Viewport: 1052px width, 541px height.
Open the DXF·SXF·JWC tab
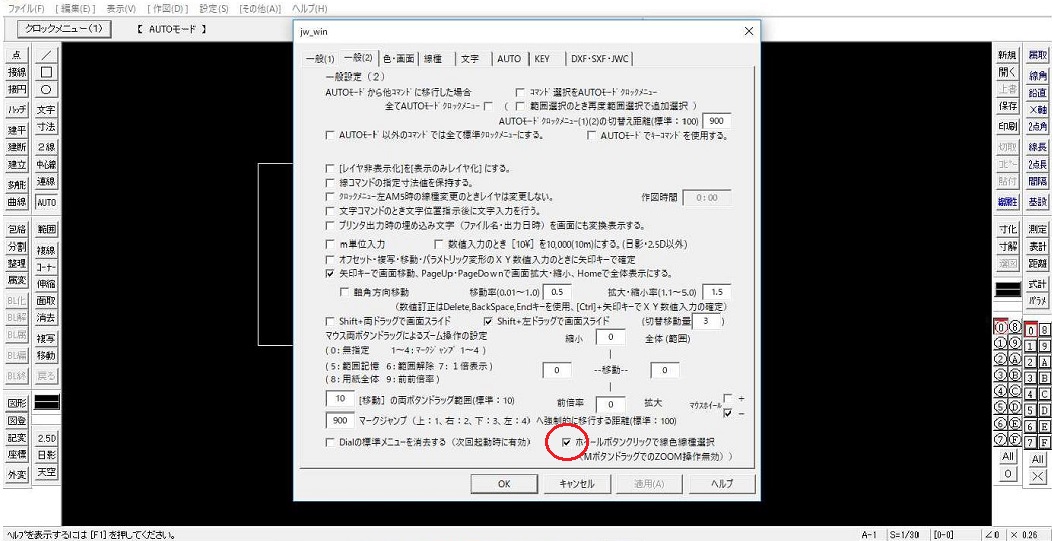(600, 59)
